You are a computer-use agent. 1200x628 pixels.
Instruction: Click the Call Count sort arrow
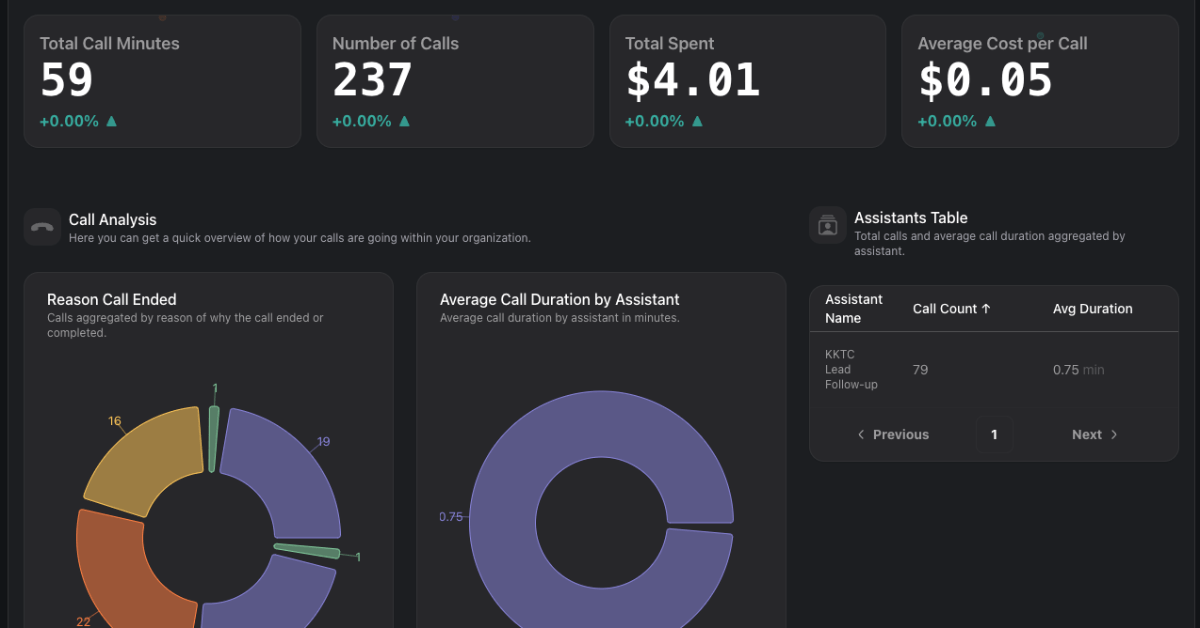click(986, 309)
